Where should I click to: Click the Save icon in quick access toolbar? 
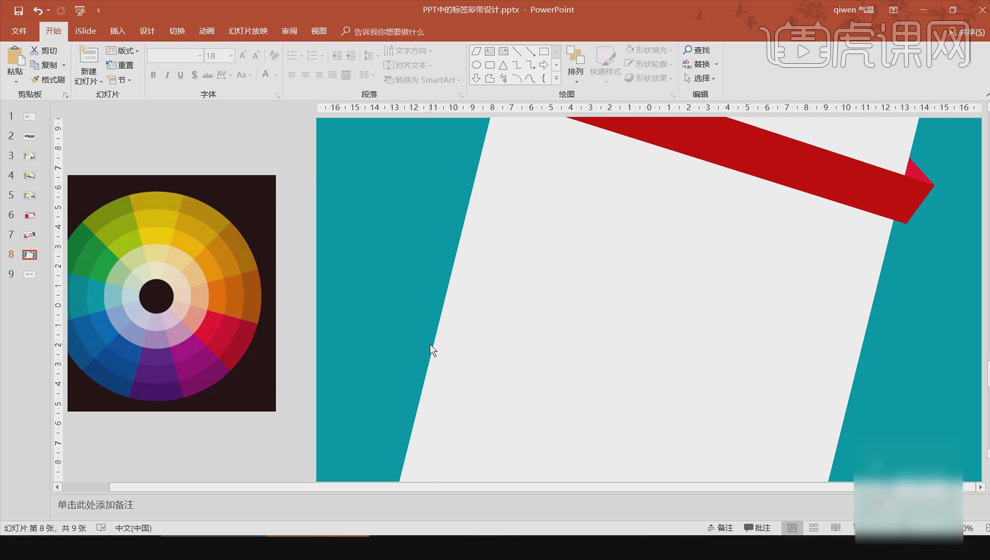[18, 10]
